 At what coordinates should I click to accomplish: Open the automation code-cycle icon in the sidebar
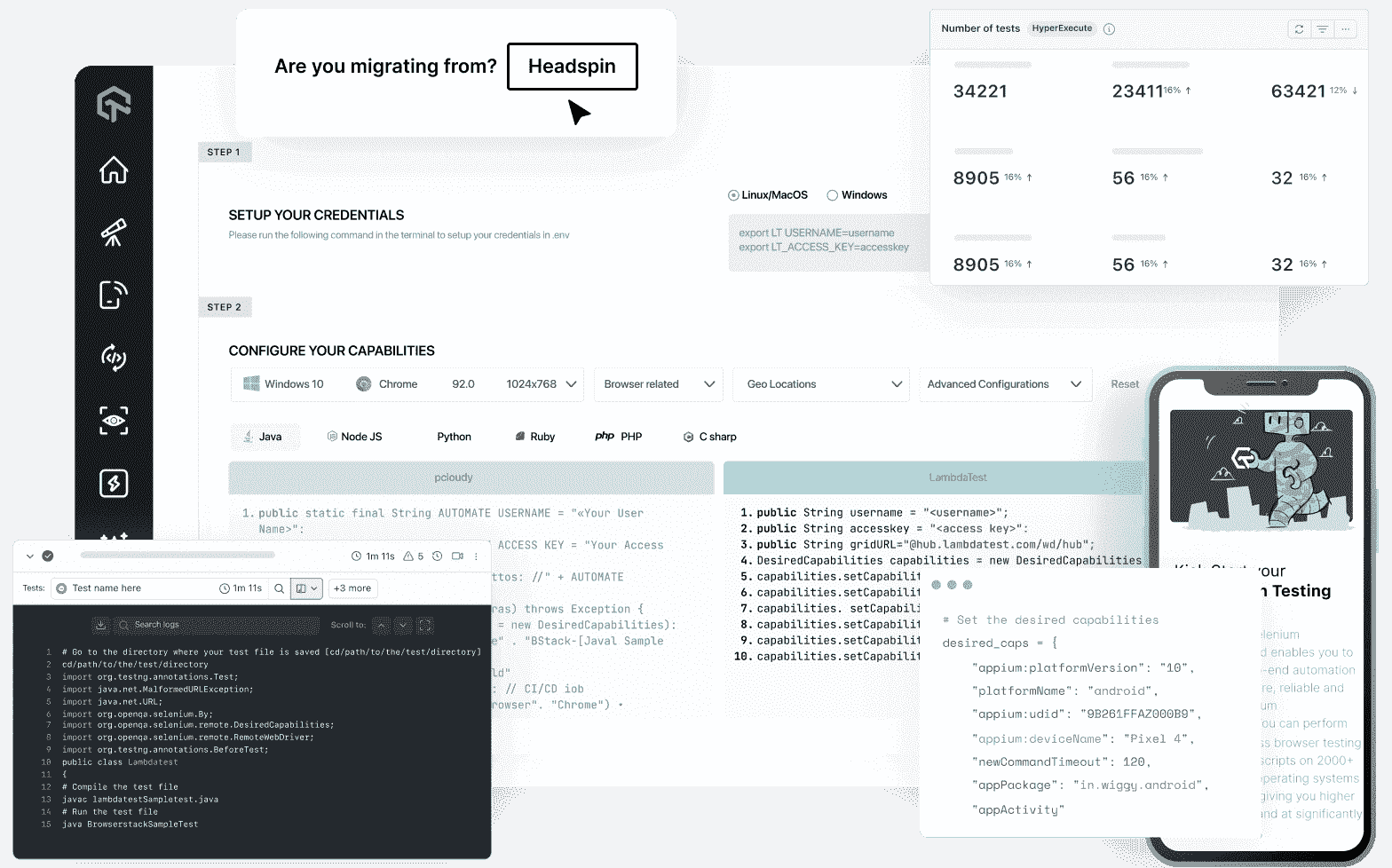[114, 358]
